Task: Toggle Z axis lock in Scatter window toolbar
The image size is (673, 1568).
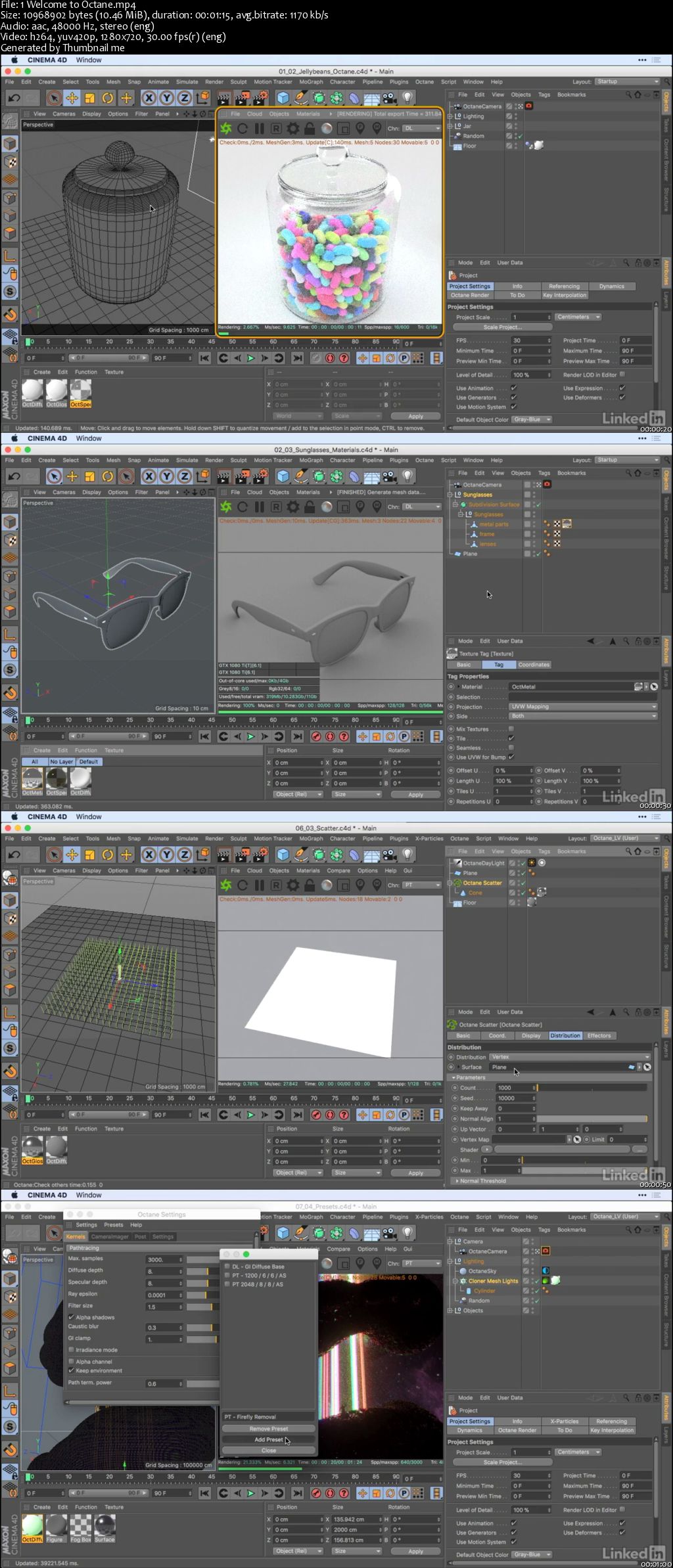Action: pos(185,855)
